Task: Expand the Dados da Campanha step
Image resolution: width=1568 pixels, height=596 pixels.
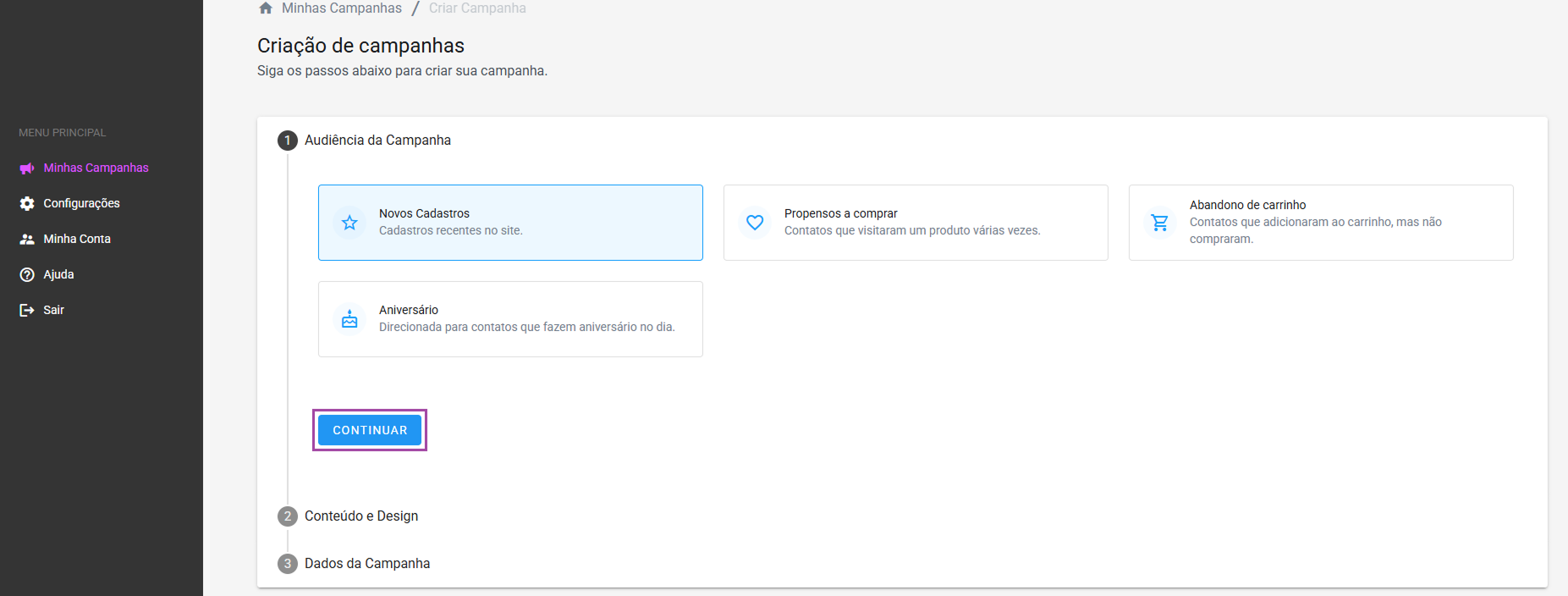Action: point(367,564)
